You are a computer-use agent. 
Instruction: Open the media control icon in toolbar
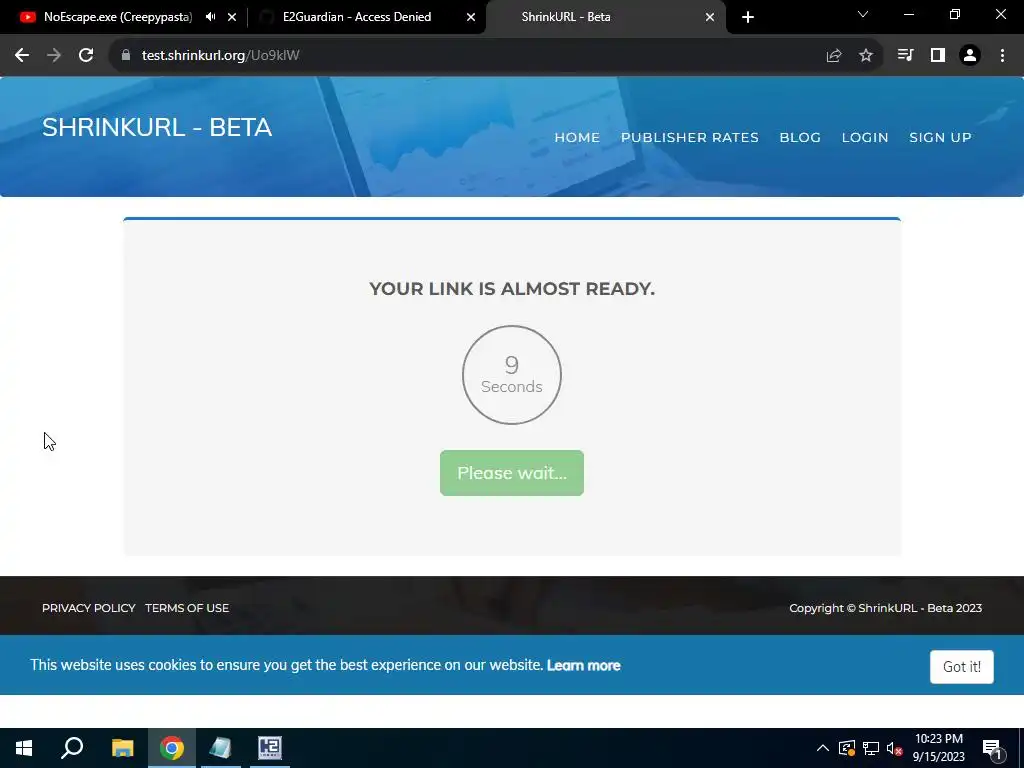click(x=905, y=56)
